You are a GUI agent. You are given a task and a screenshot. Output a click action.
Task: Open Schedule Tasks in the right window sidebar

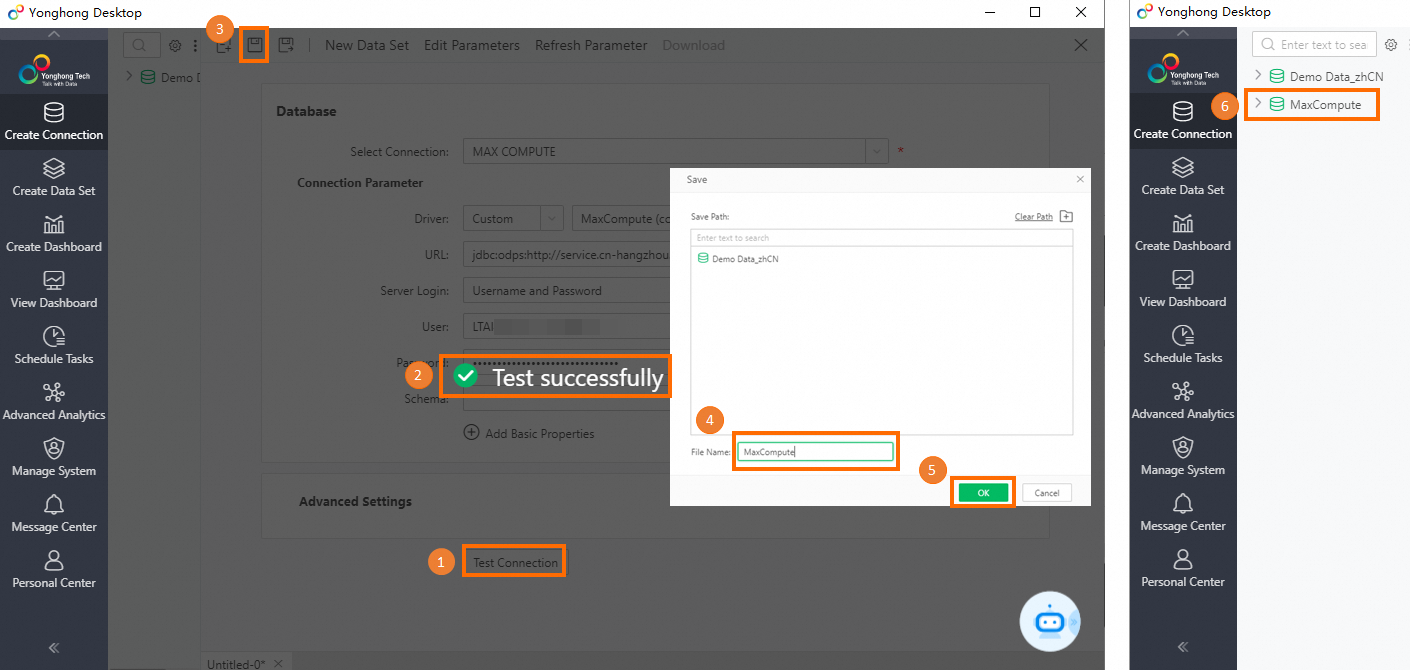1183,345
